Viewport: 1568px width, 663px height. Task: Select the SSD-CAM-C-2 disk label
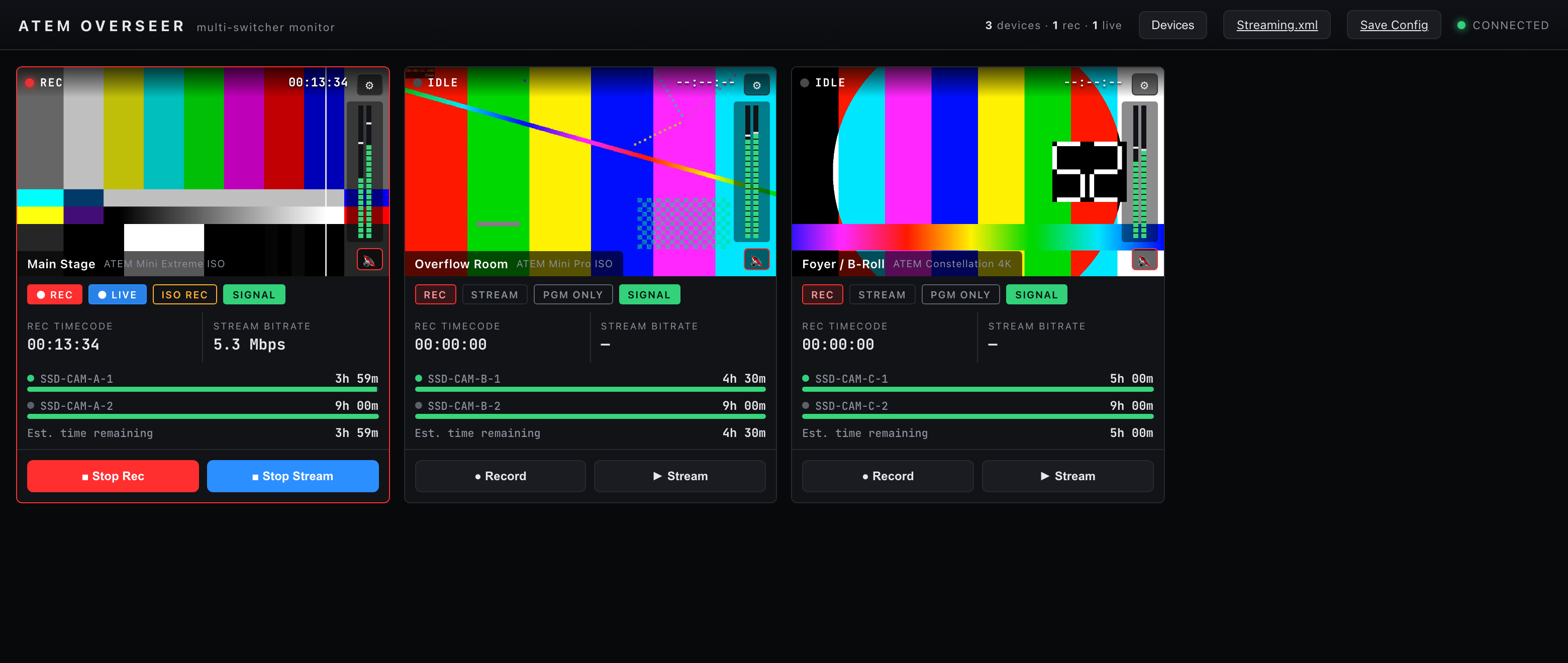pos(851,406)
